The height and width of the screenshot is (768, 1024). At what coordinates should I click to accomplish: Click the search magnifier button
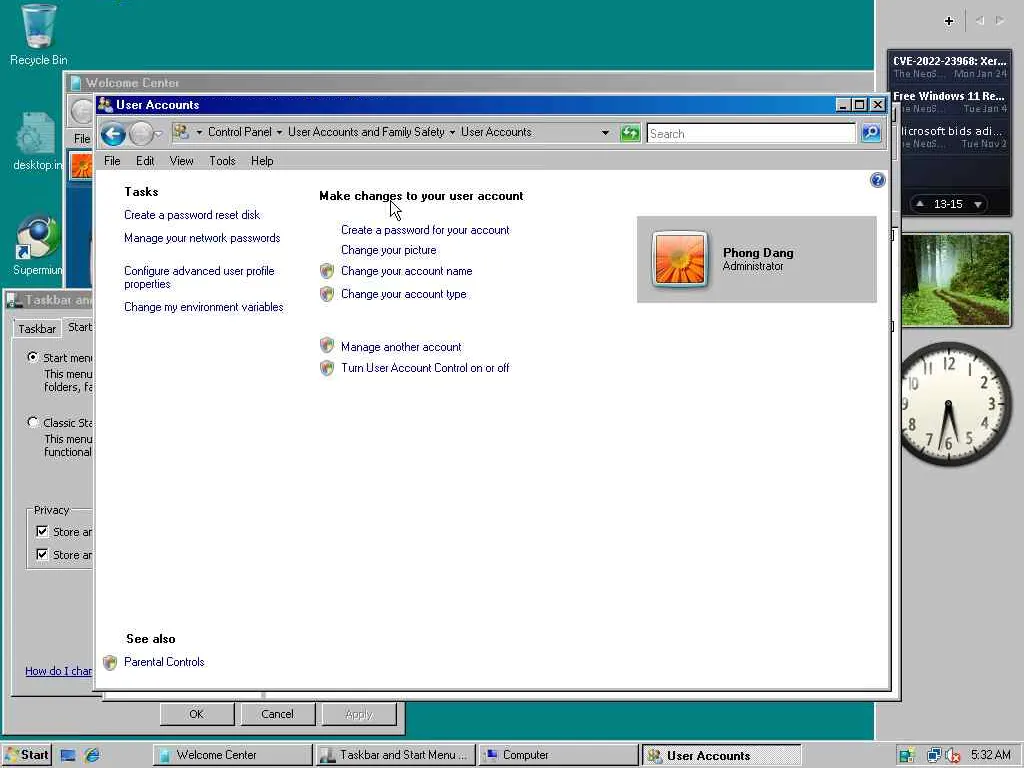(x=871, y=133)
